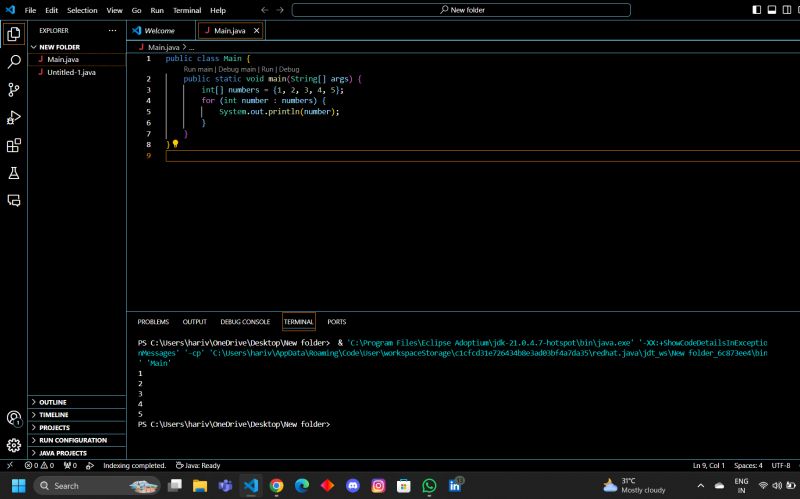The image size is (800, 499).
Task: Click the lightbulb code action icon
Action: [x=175, y=144]
